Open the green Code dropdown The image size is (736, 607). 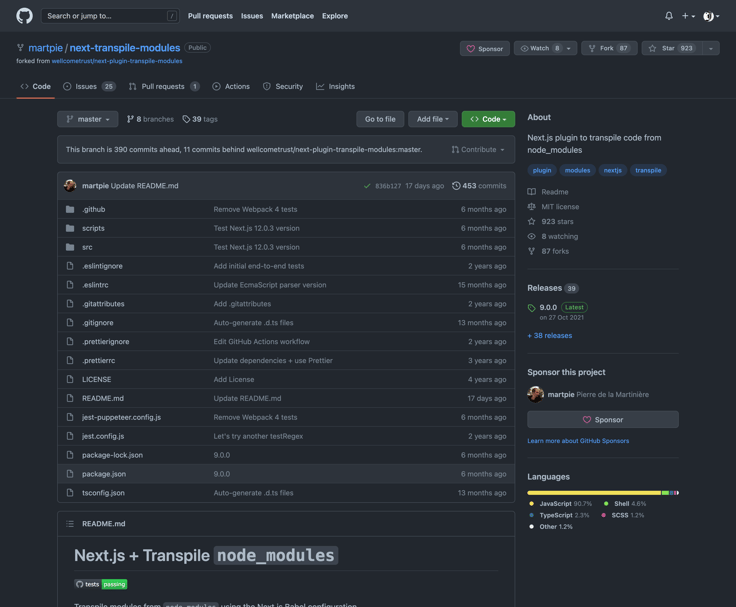488,119
